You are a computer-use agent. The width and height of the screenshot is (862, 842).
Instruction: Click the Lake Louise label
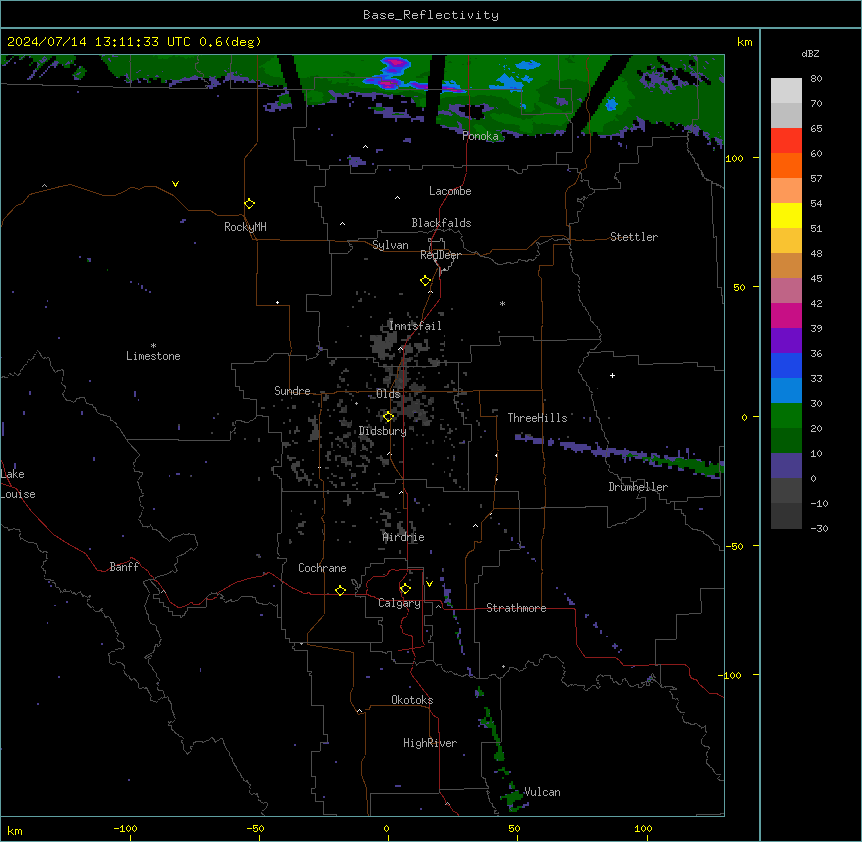(17, 484)
